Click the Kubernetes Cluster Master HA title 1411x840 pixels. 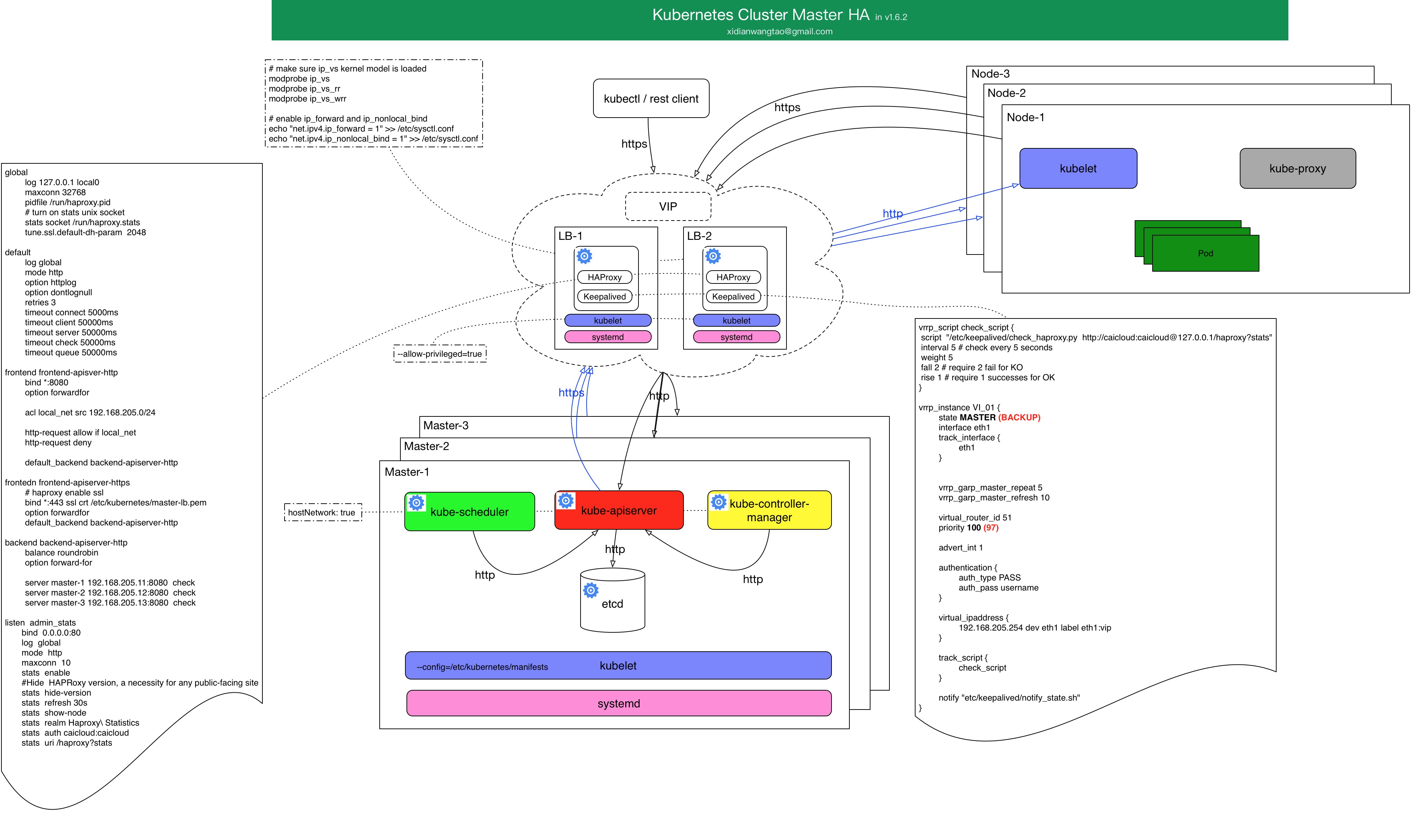[760, 15]
